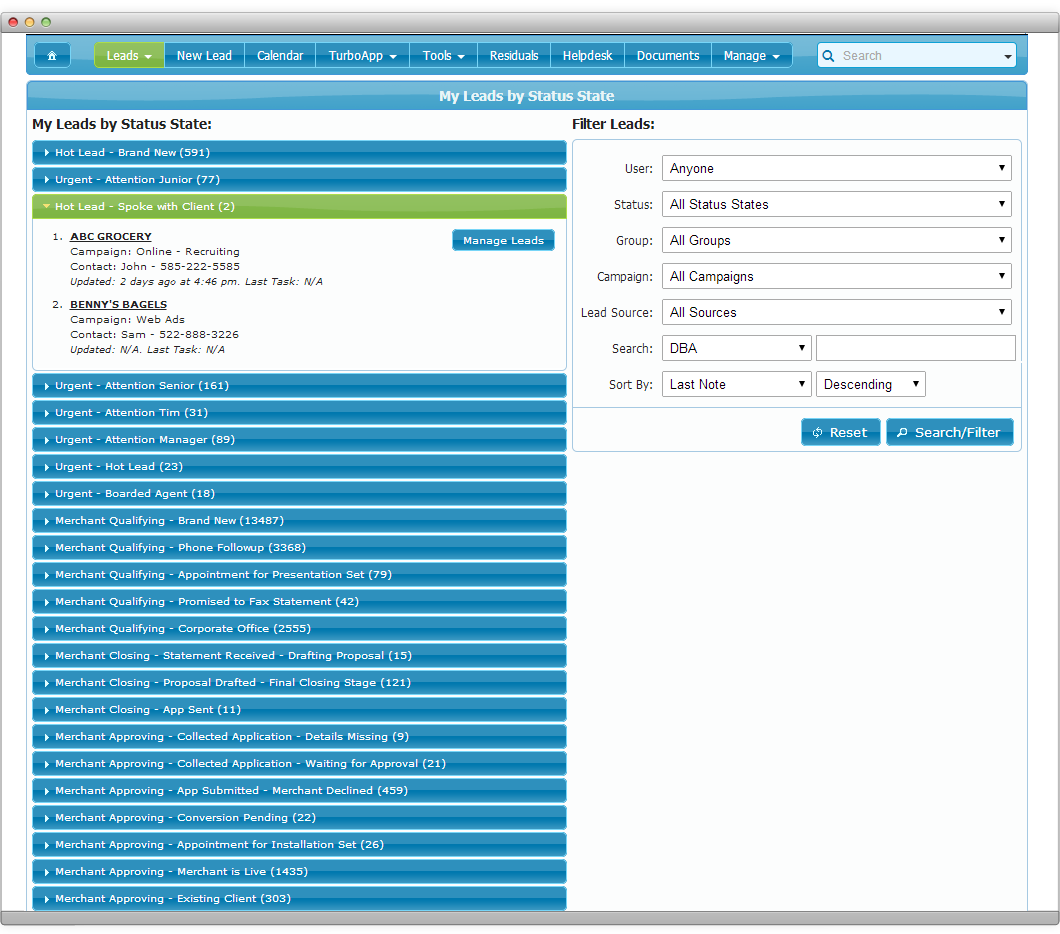The image size is (1060, 934).
Task: Expand Urgent - Attention Junior (77)
Action: click(299, 180)
